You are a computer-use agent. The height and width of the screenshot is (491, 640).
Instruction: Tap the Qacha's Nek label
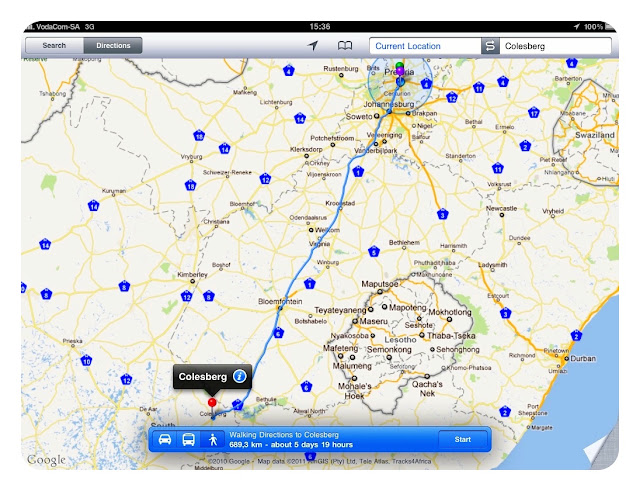point(427,389)
